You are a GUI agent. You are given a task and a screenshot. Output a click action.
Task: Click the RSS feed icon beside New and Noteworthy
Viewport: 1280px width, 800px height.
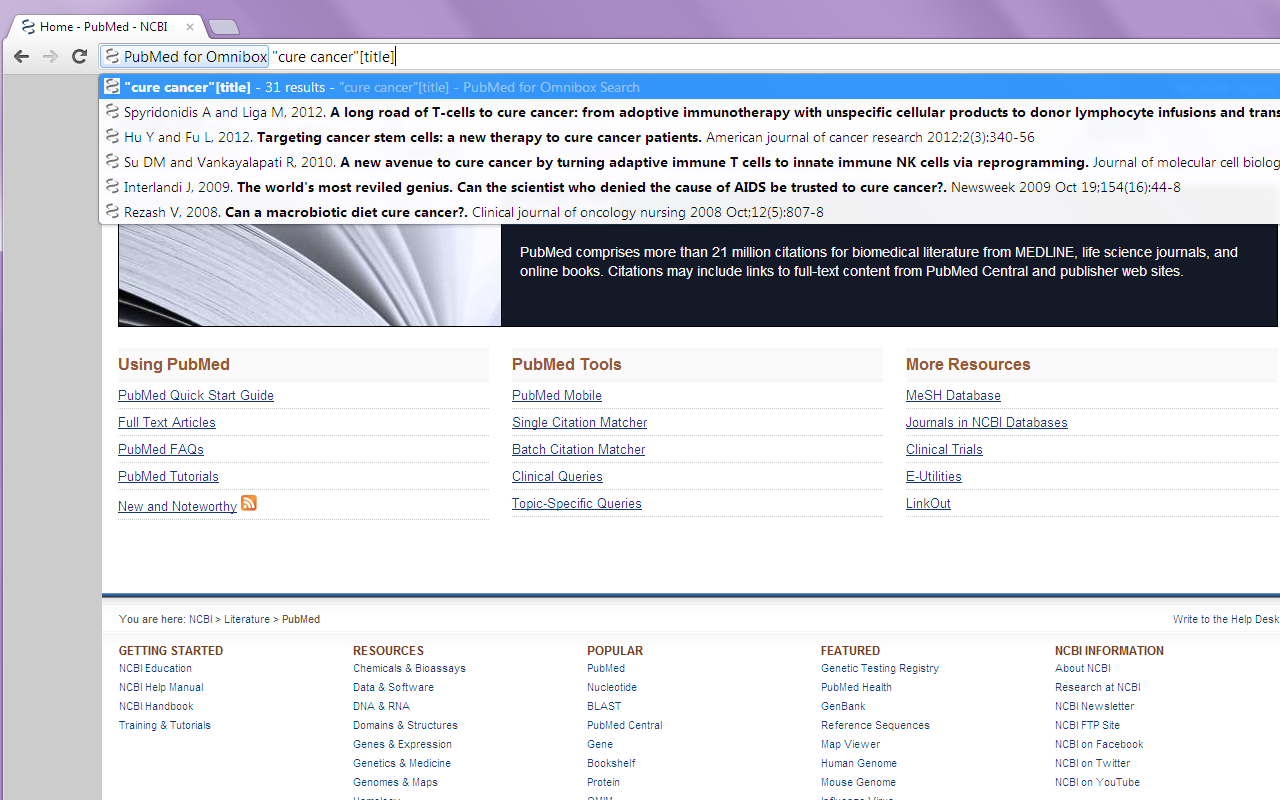click(x=249, y=503)
